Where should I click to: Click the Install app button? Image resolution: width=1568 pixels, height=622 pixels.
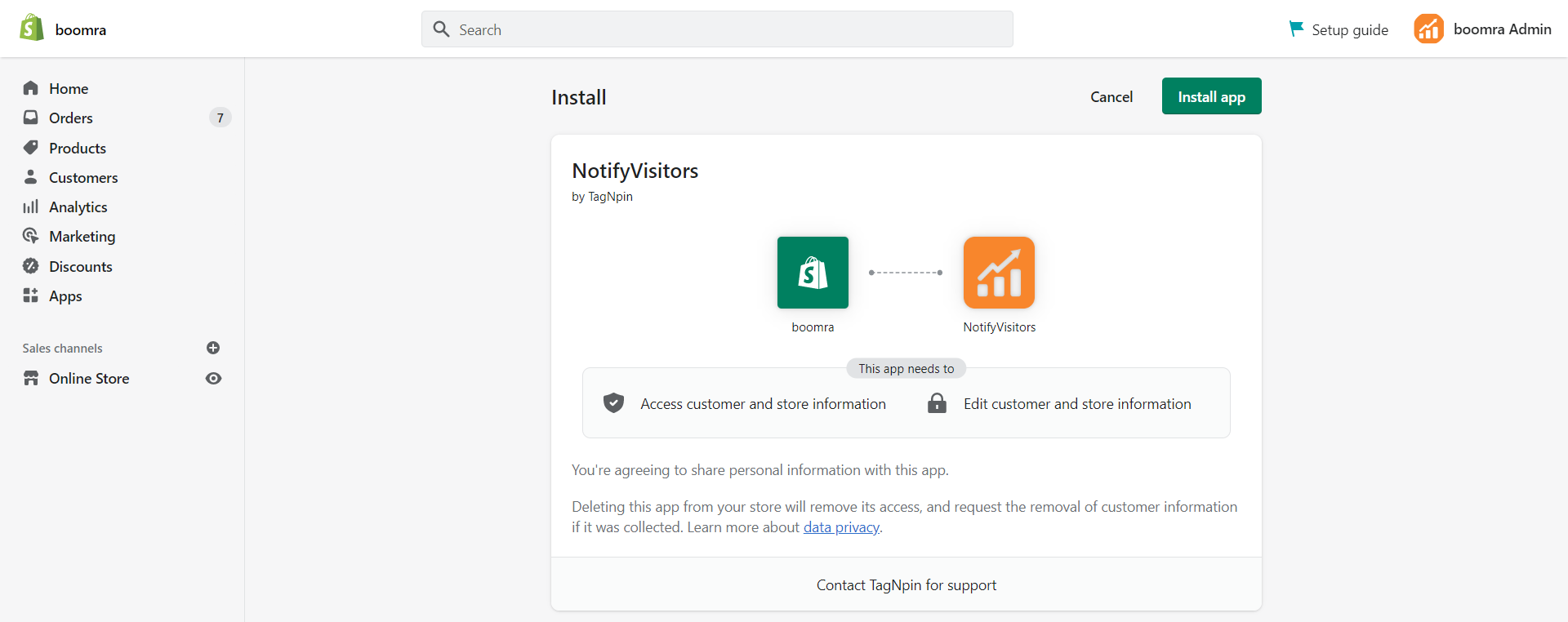coord(1211,96)
